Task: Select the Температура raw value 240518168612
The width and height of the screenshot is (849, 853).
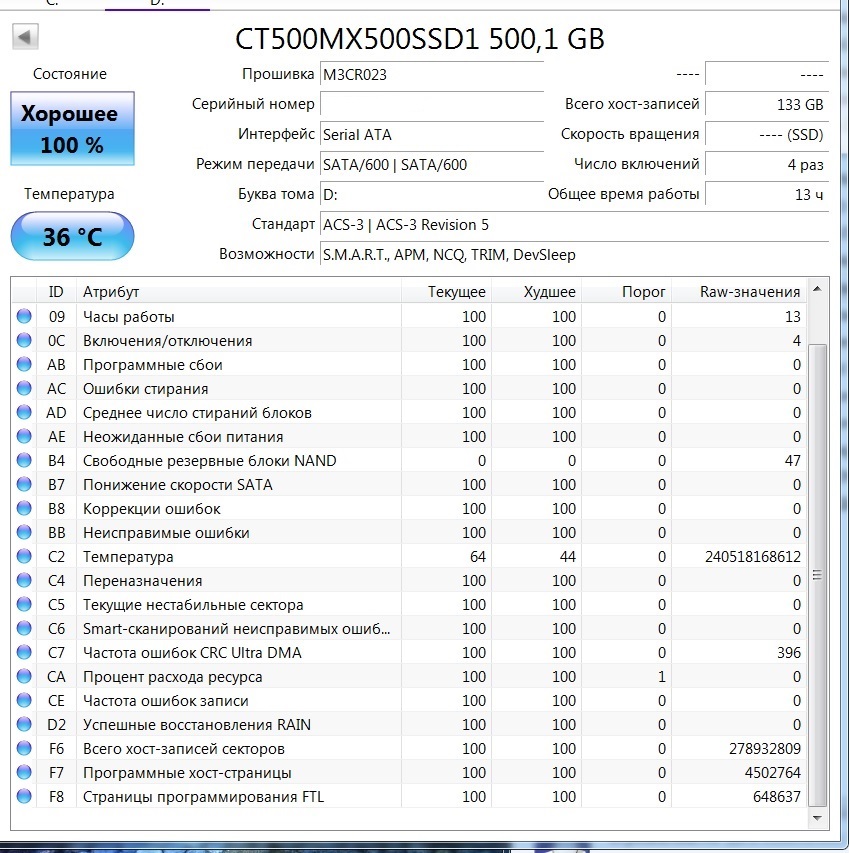Action: [753, 557]
